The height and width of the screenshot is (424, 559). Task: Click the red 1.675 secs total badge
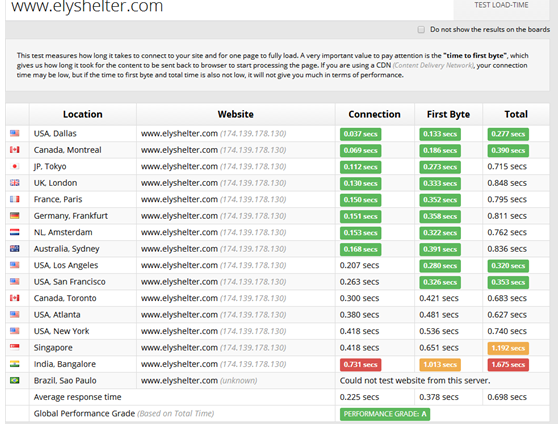pos(508,365)
